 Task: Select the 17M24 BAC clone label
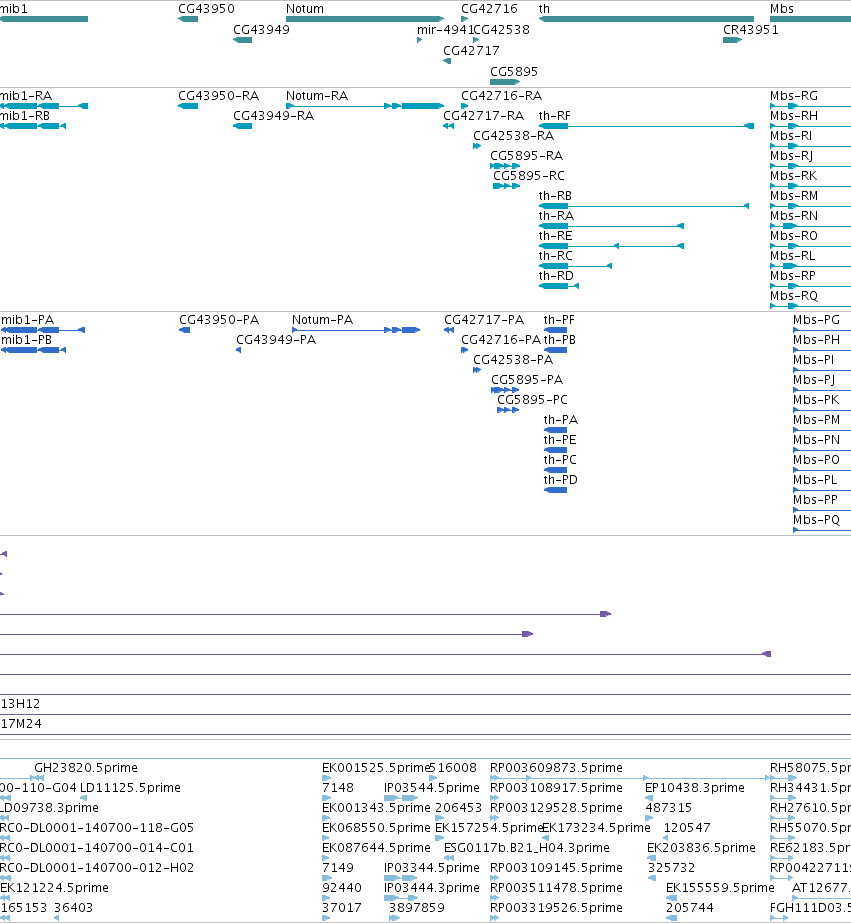(x=21, y=724)
